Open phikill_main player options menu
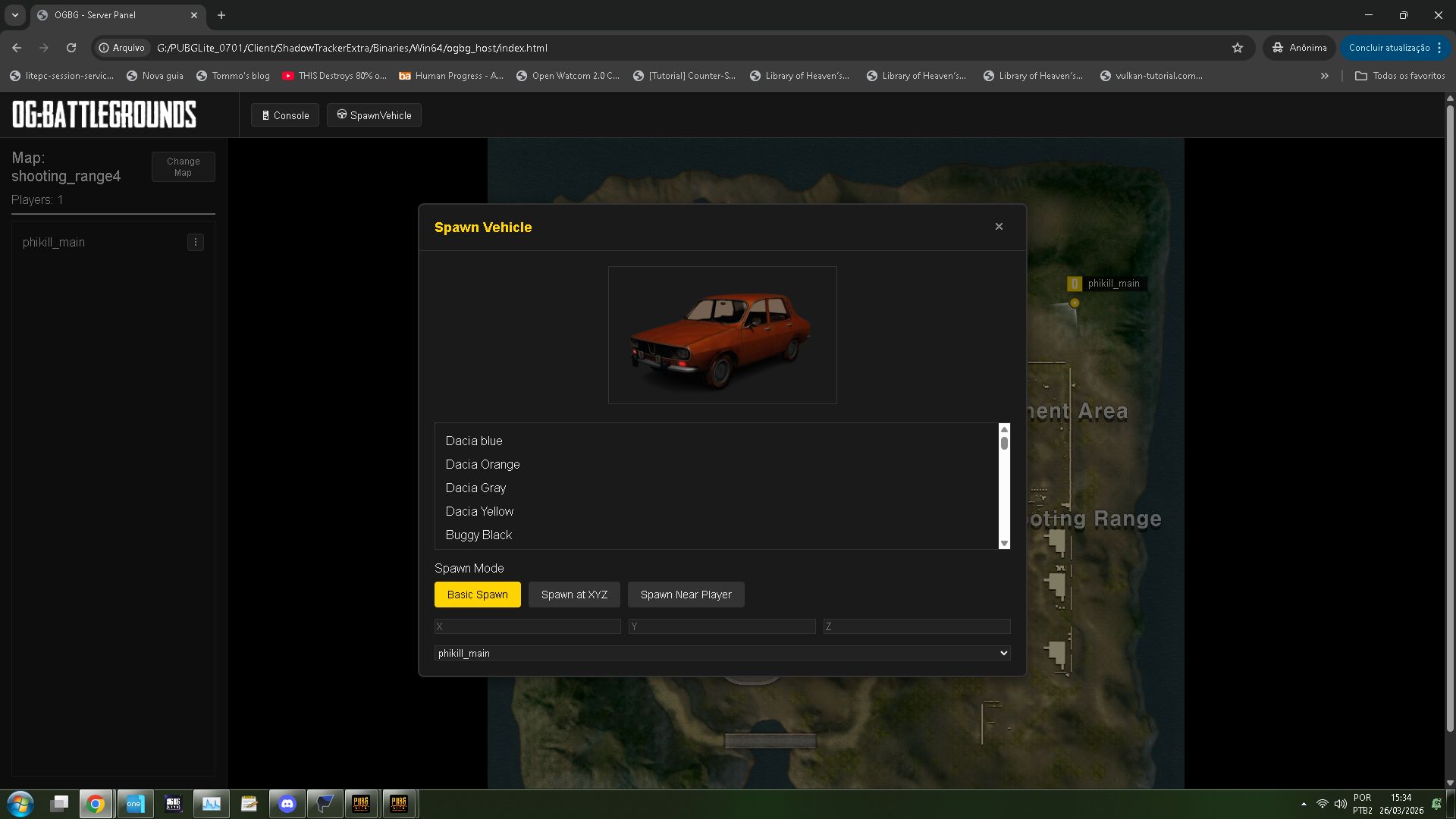This screenshot has width=1456, height=819. [x=196, y=242]
